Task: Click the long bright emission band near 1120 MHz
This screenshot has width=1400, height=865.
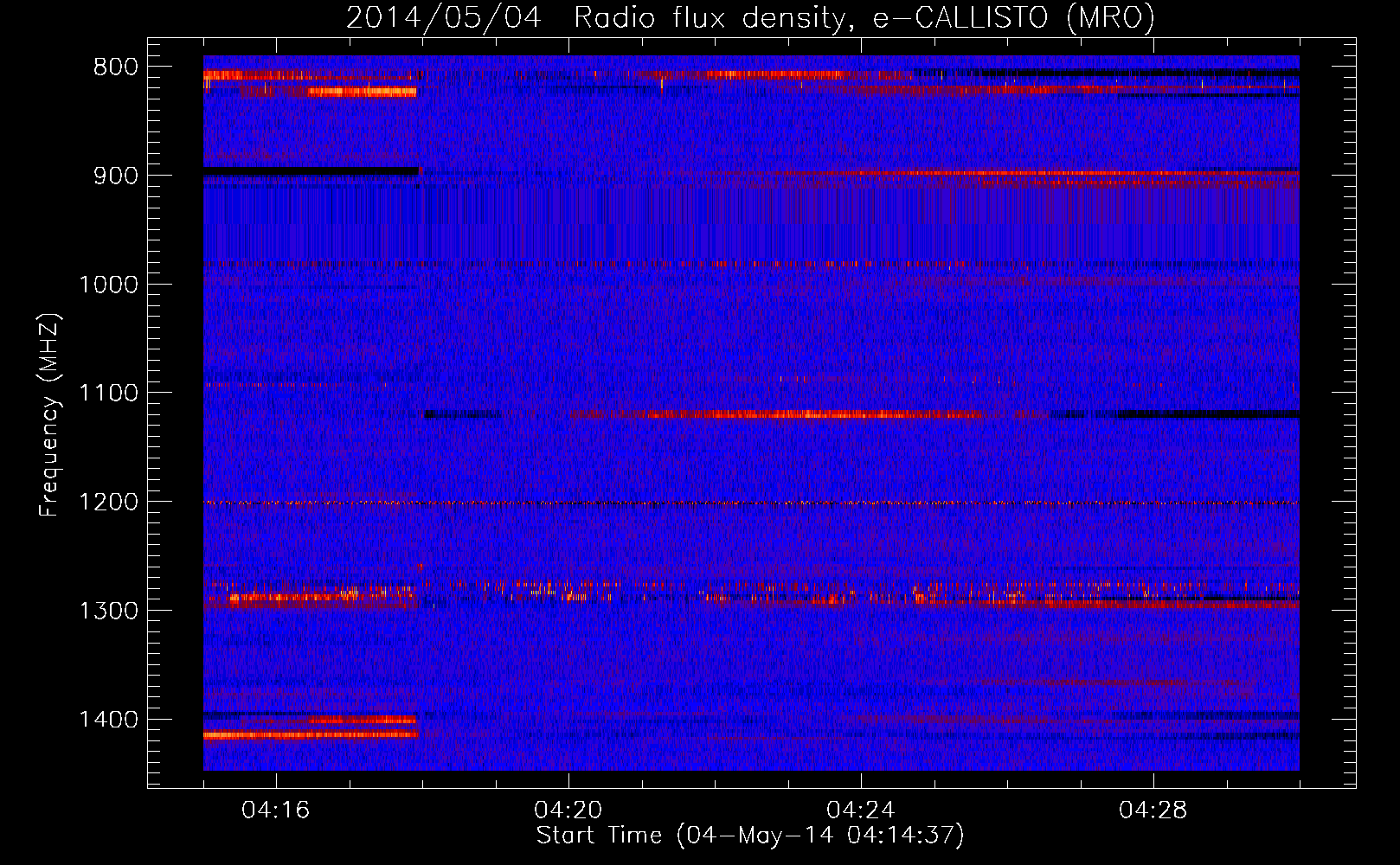Action: (776, 414)
